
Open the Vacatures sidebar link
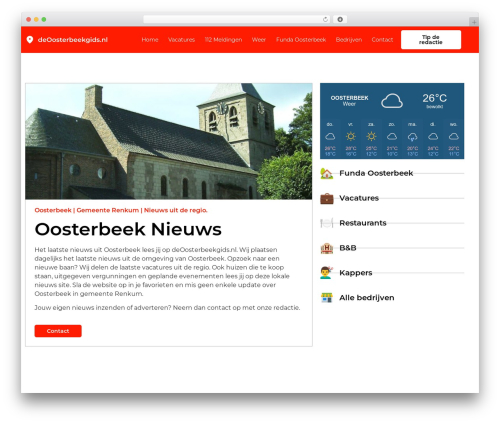click(359, 198)
